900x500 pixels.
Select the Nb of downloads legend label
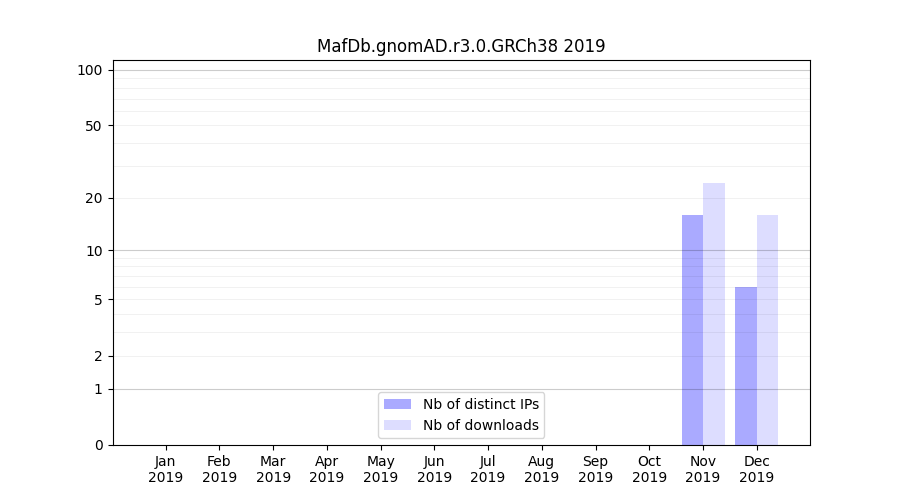coord(481,425)
